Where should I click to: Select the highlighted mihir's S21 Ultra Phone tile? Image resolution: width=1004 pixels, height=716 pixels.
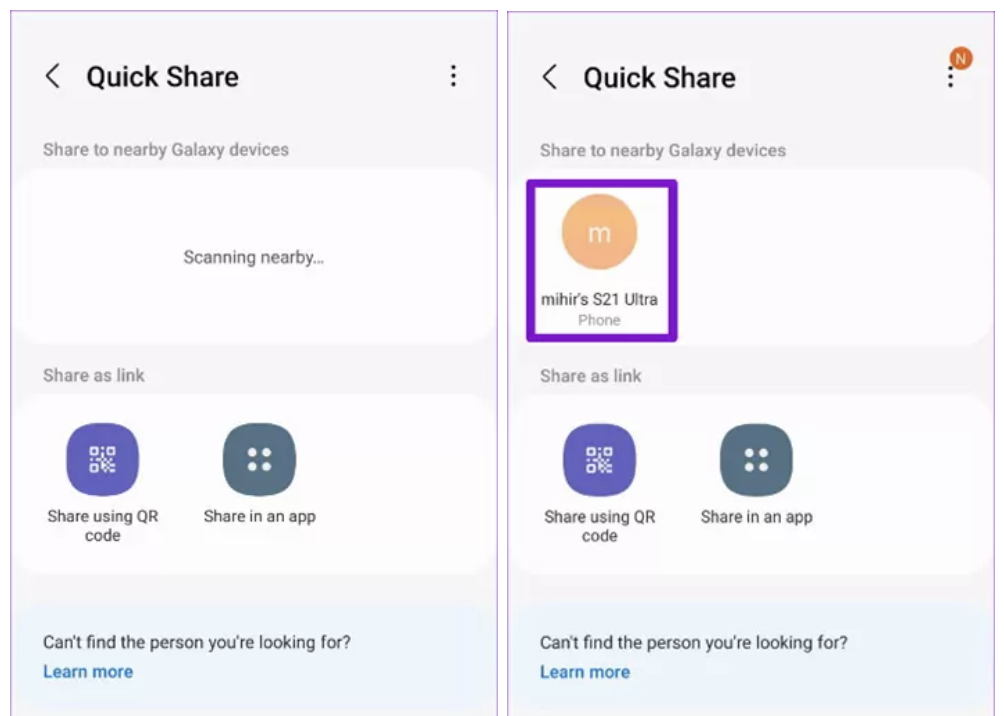(x=601, y=260)
